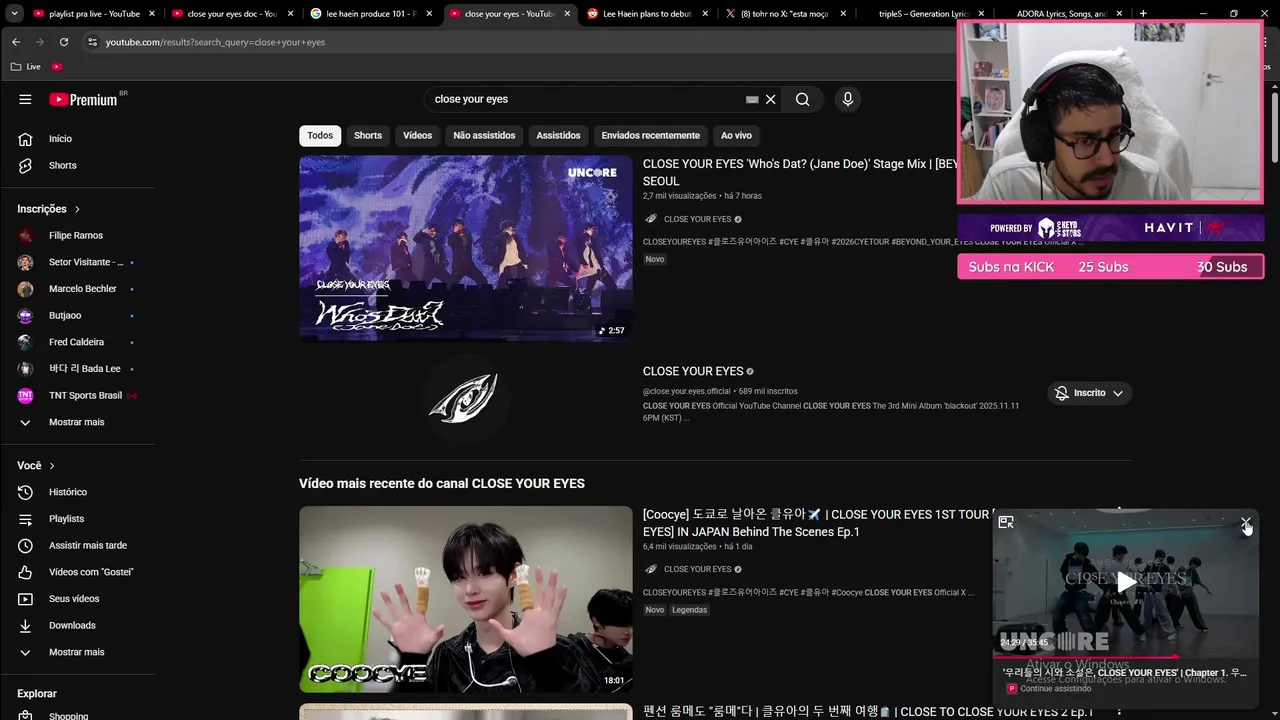Expand Mostrar mais under subscriptions
This screenshot has width=1280, height=720.
[x=77, y=422]
